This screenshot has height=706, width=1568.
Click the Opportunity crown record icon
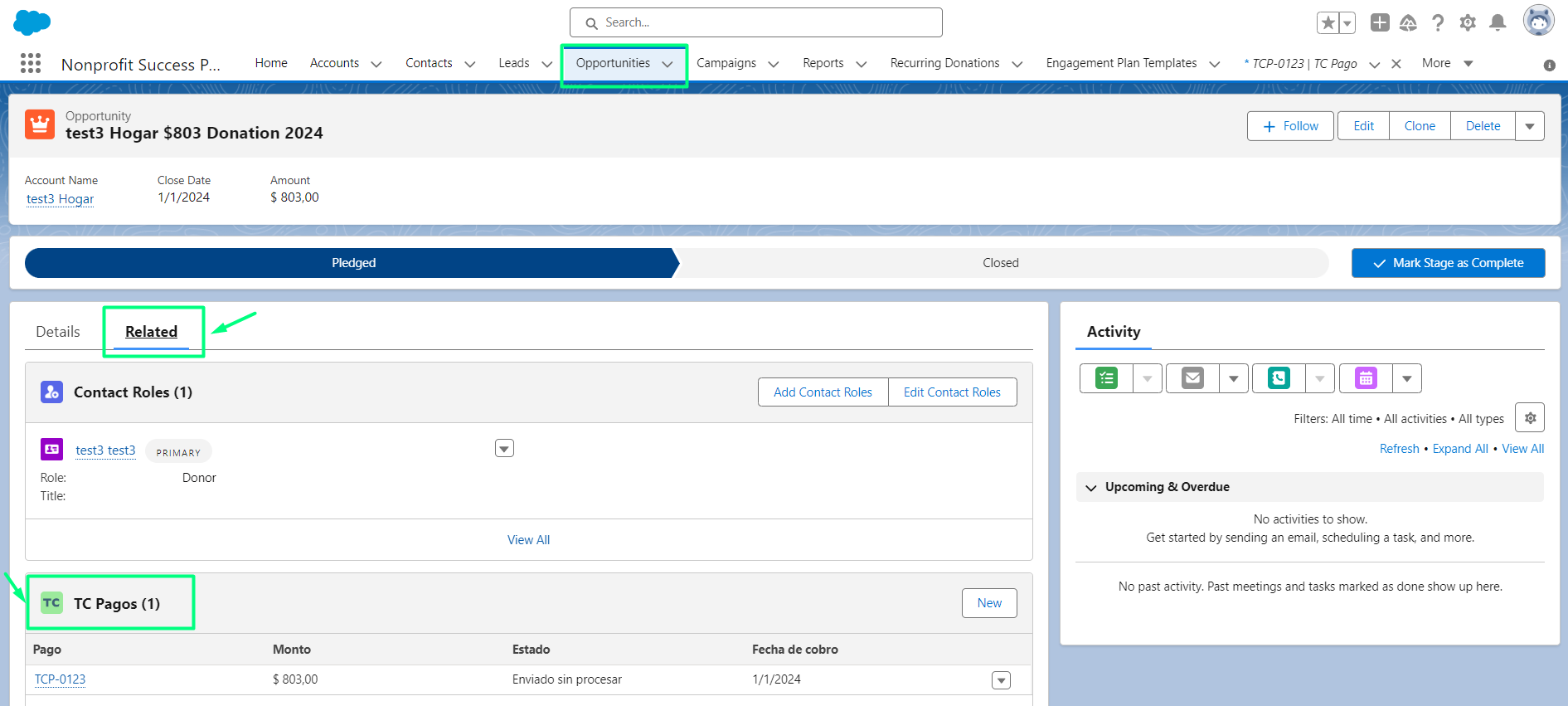[x=40, y=124]
